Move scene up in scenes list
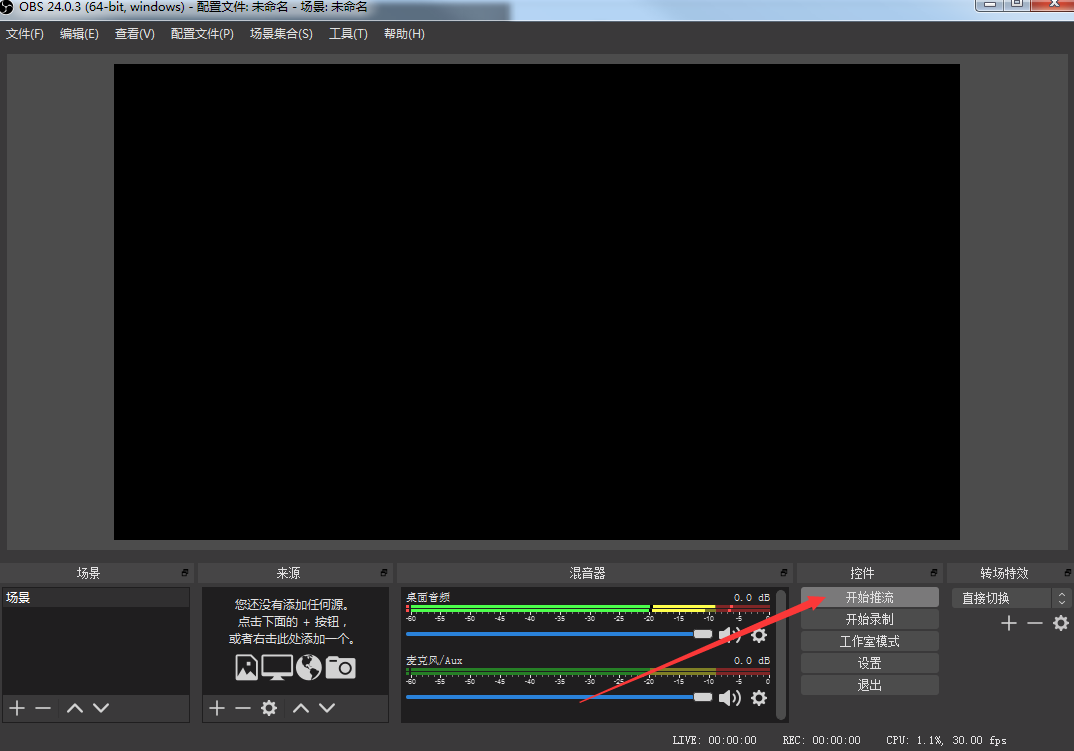Screen dimensions: 1074x751 [75, 708]
